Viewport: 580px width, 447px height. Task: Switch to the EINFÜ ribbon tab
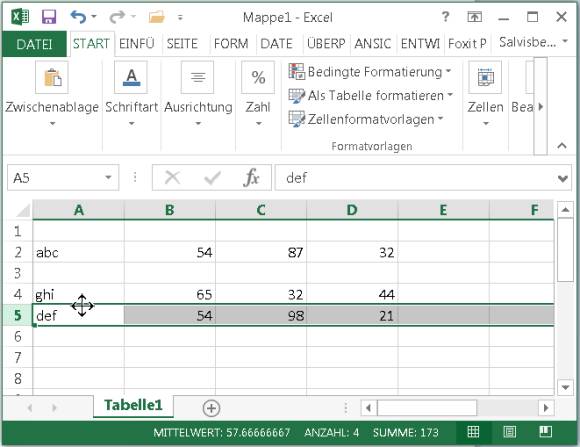click(136, 44)
